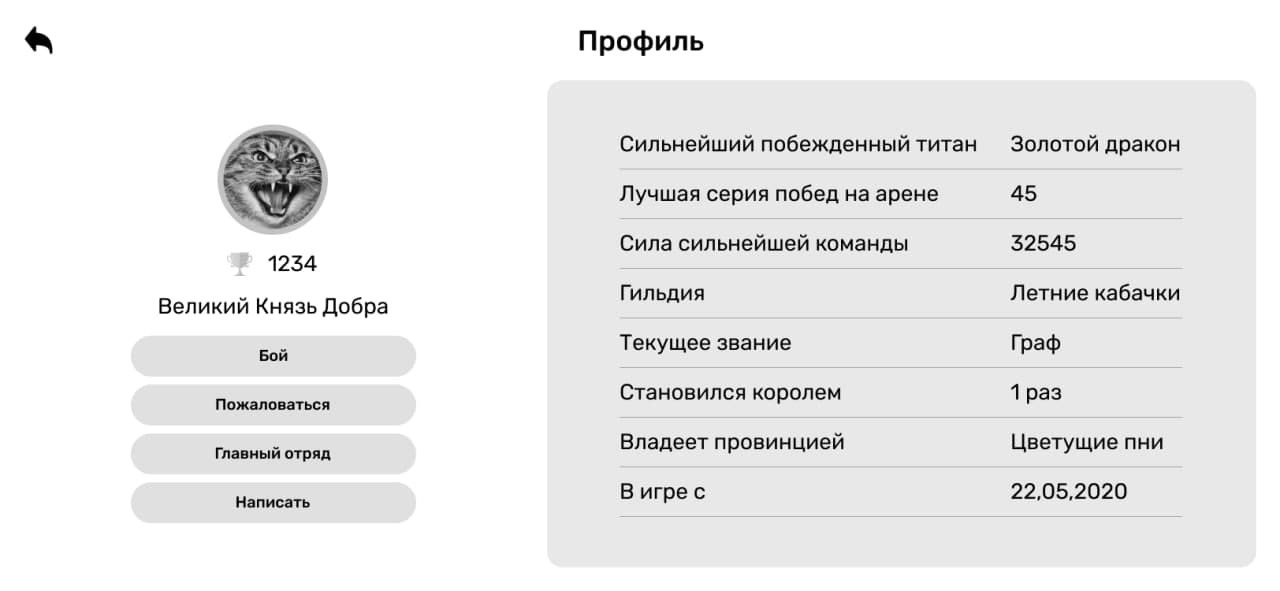
Task: Open the guild Летние кабачки
Action: pyautogui.click(x=1095, y=293)
